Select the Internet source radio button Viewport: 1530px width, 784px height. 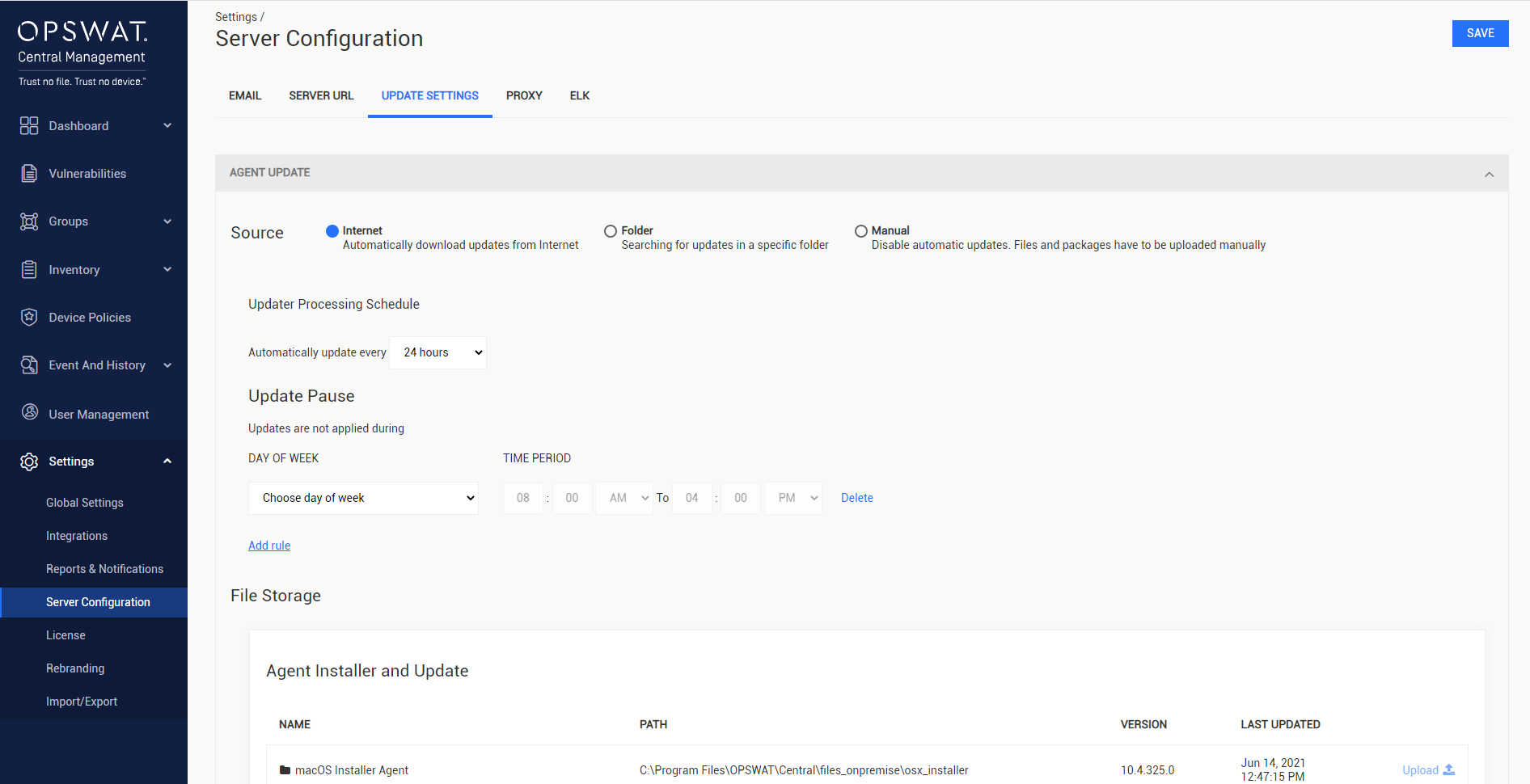(x=332, y=231)
